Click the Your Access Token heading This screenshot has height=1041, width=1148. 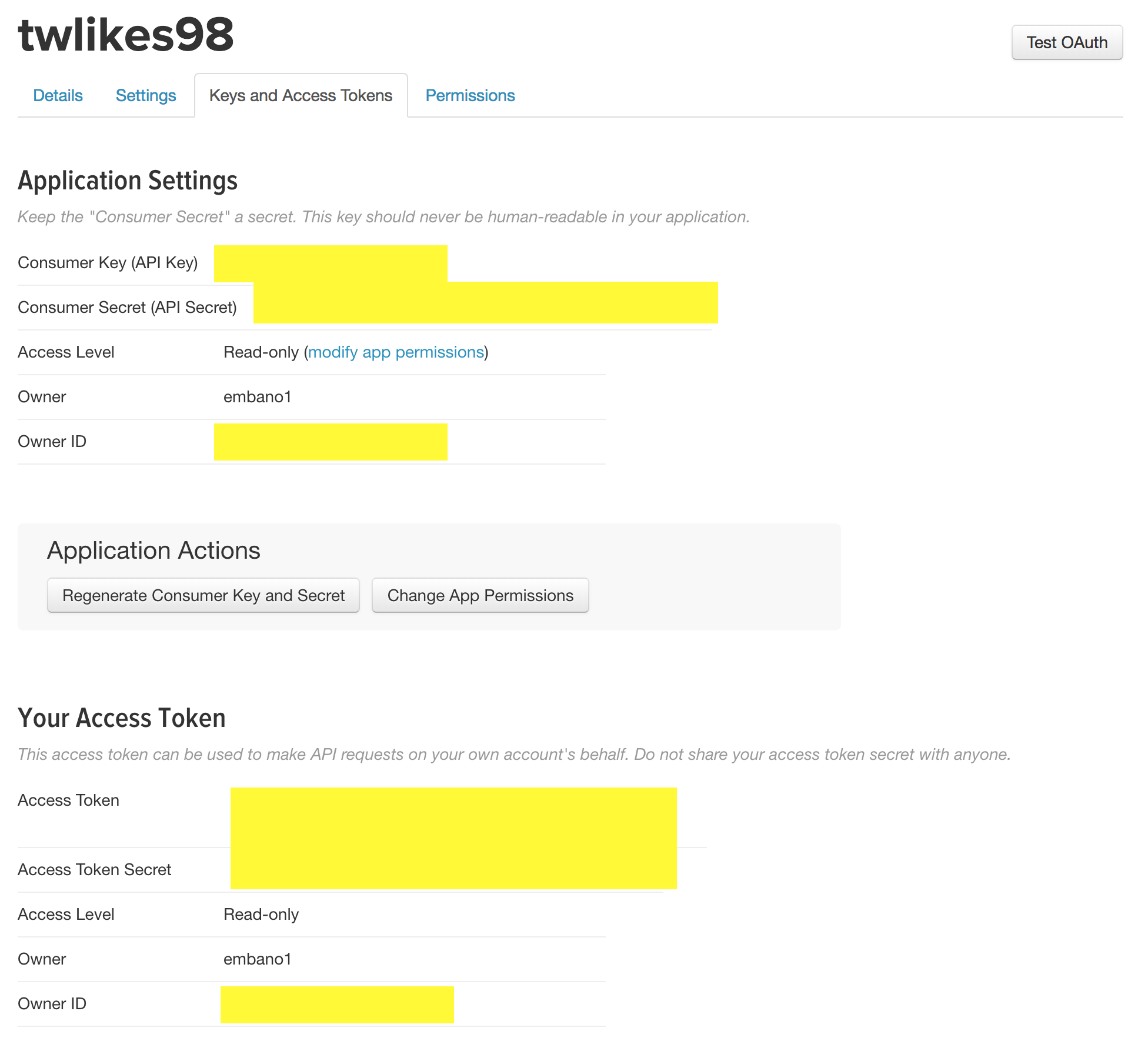click(122, 718)
